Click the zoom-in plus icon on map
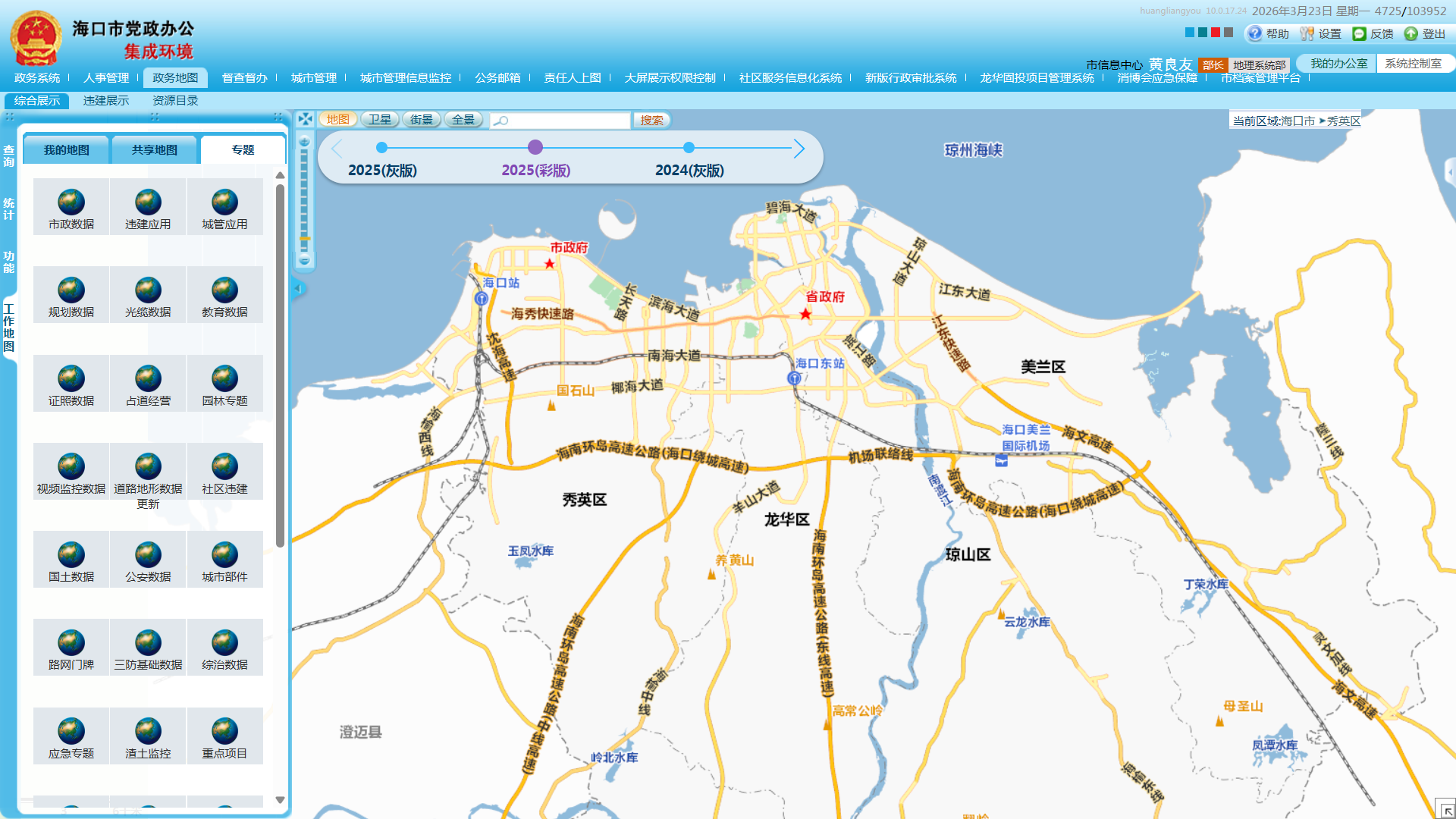Screen dimensions: 1456x819 [x=305, y=141]
